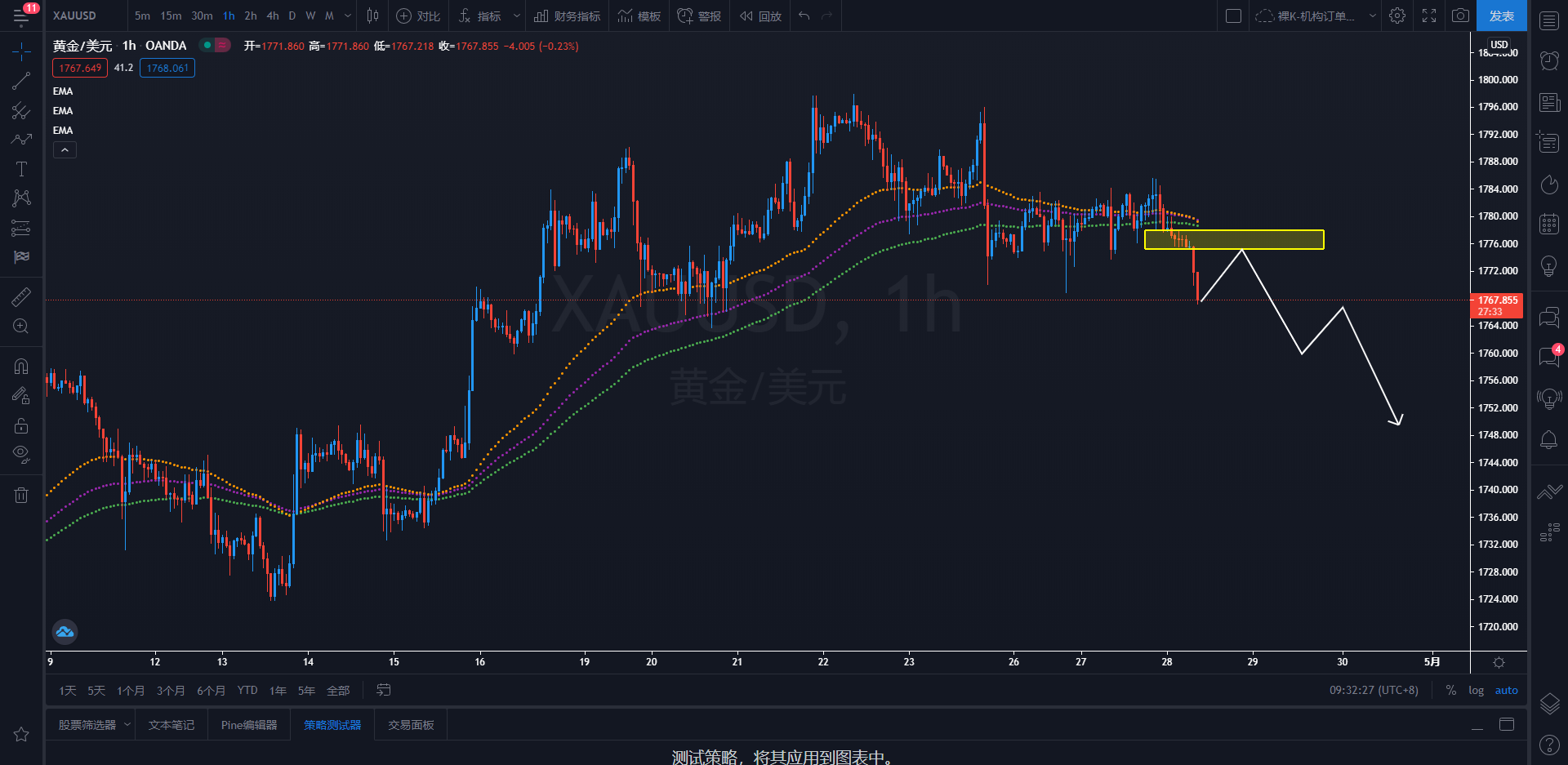Hide all drawings with eye icon
This screenshot has height=765, width=1568.
pos(21,454)
